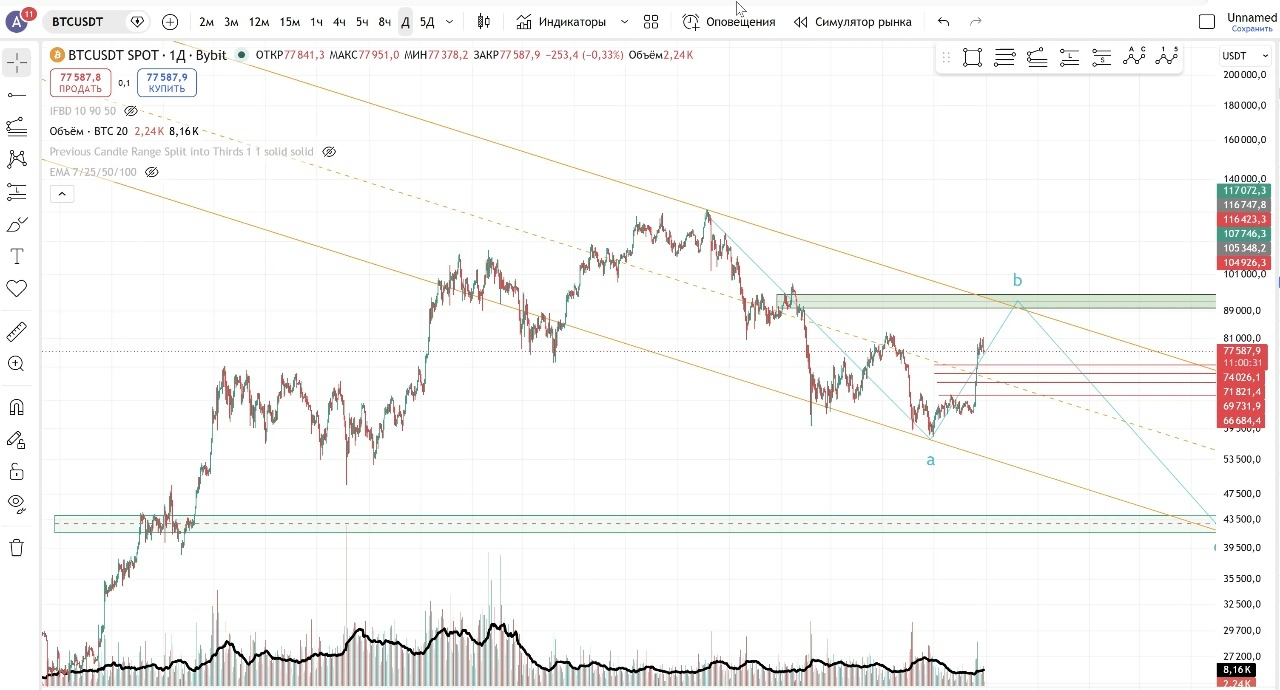Select Elliott 12345 wave tool
Image resolution: width=1280 pixels, height=690 pixels.
click(x=1167, y=57)
